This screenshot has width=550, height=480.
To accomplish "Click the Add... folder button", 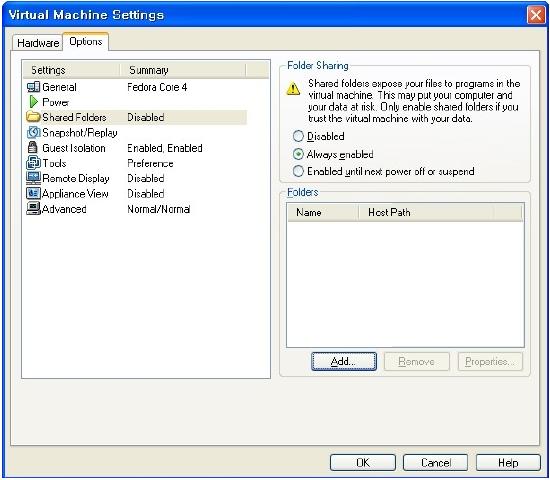I will pyautogui.click(x=344, y=361).
